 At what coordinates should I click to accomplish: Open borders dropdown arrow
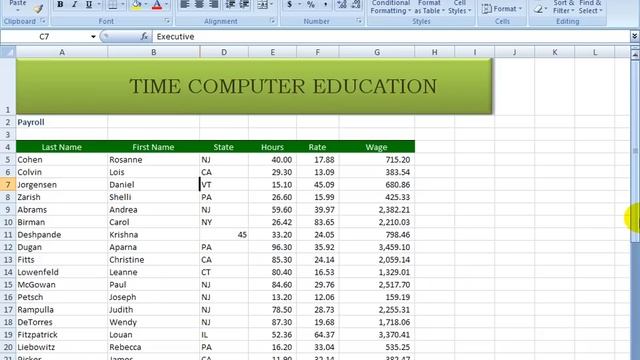[122, 4]
